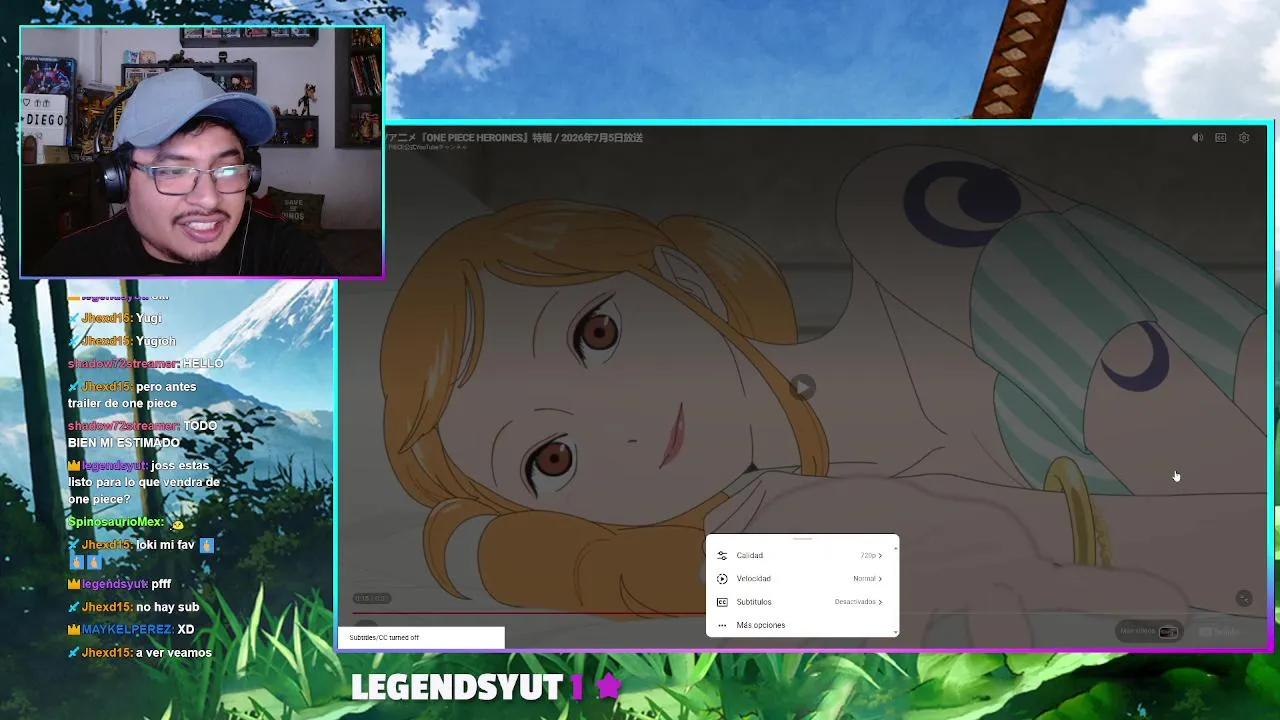Click the SpinosaurioMex username in chat
1280x720 pixels.
pos(116,522)
